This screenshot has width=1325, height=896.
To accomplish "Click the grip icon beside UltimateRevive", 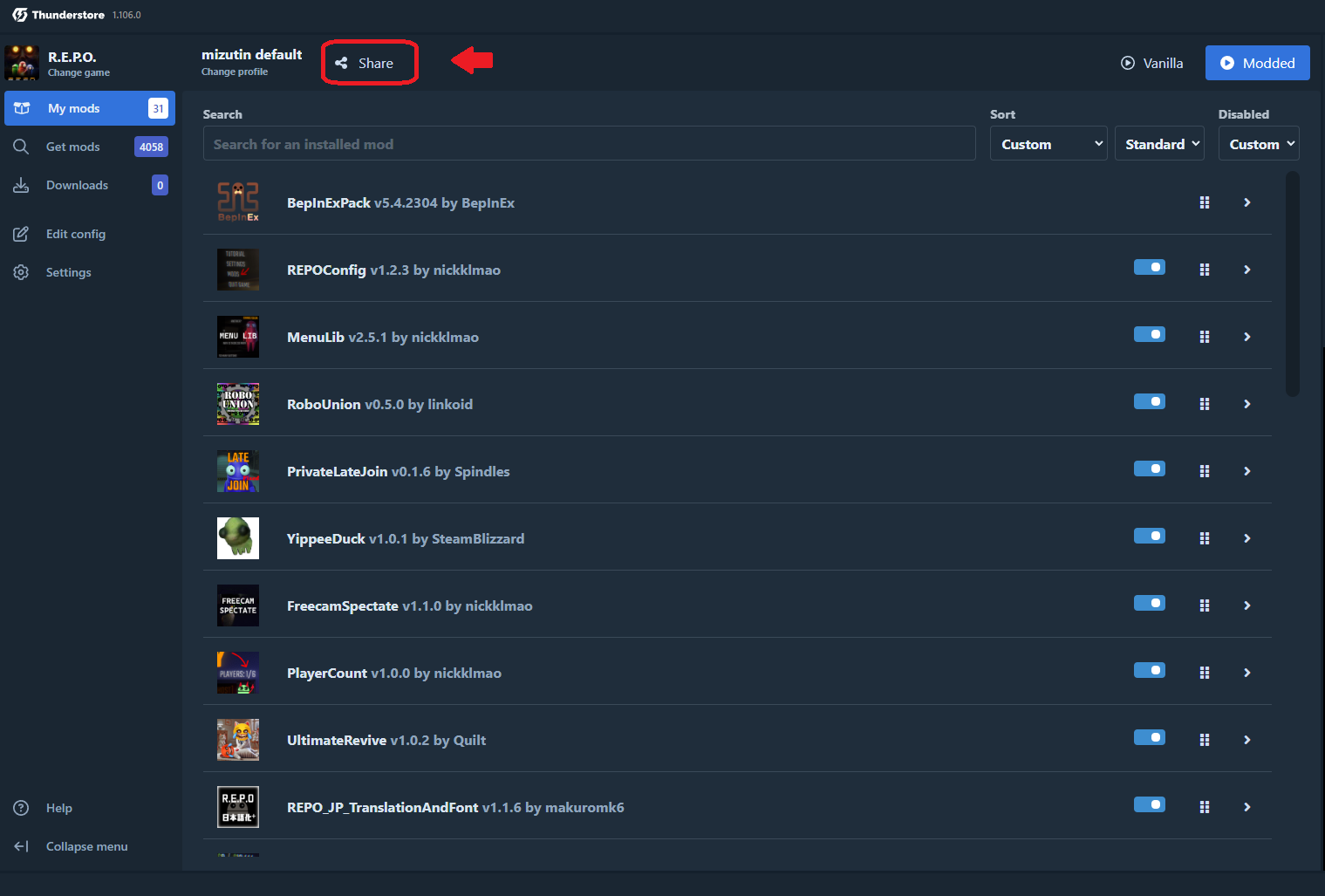I will [x=1204, y=740].
